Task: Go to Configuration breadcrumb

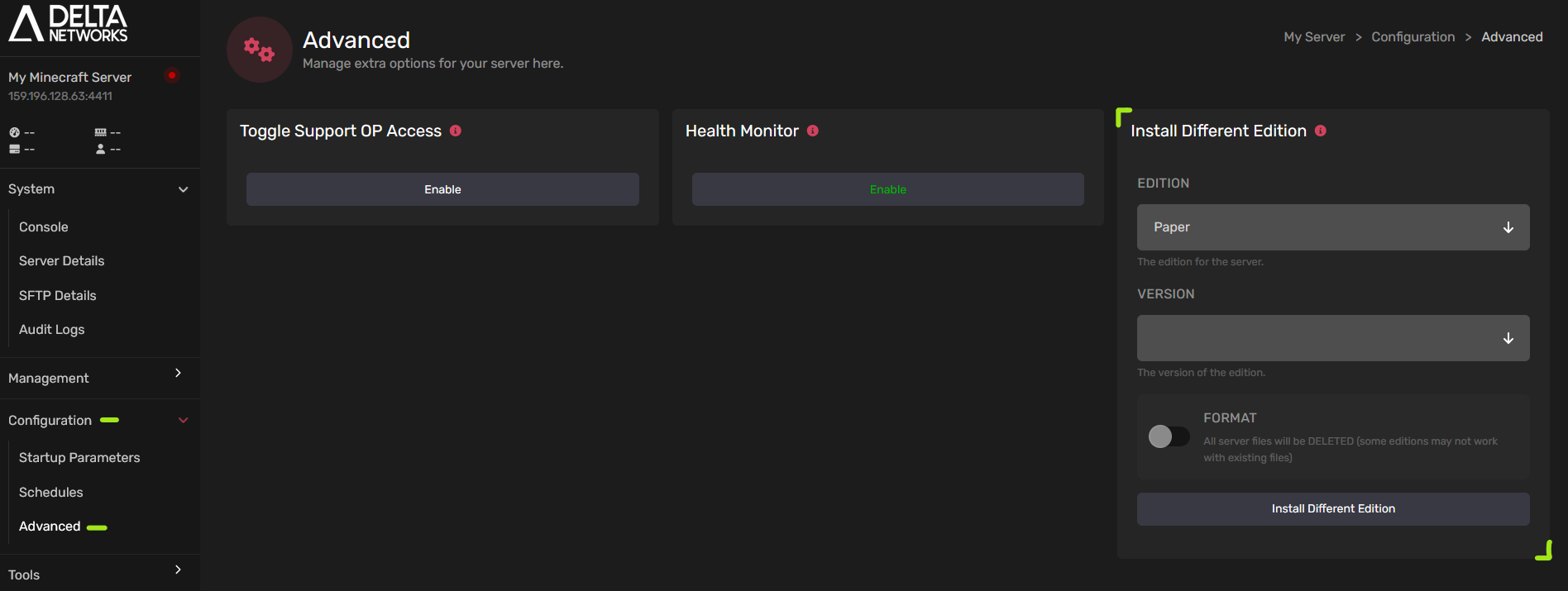Action: click(1413, 37)
